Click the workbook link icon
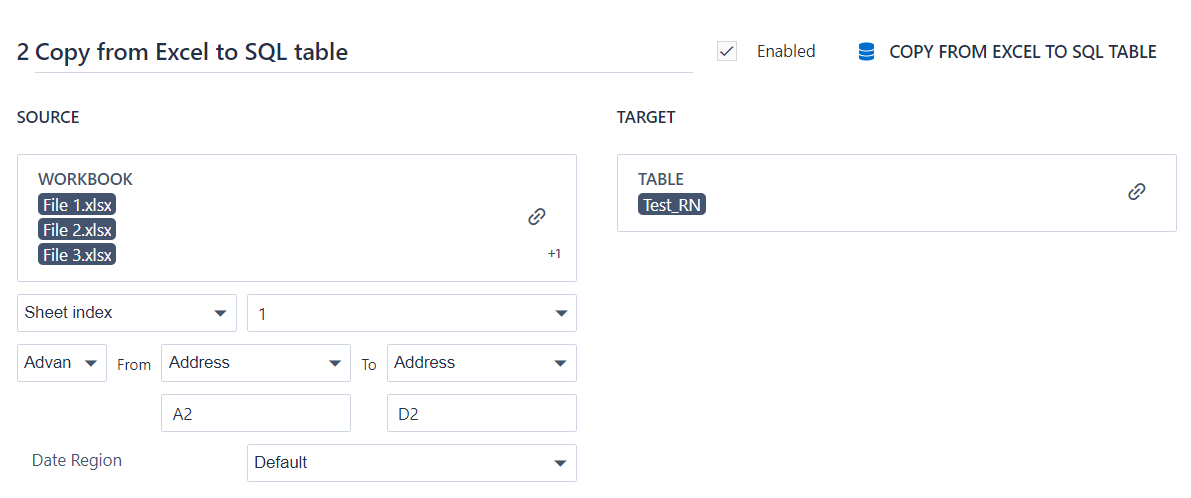This screenshot has width=1191, height=498. (x=537, y=216)
